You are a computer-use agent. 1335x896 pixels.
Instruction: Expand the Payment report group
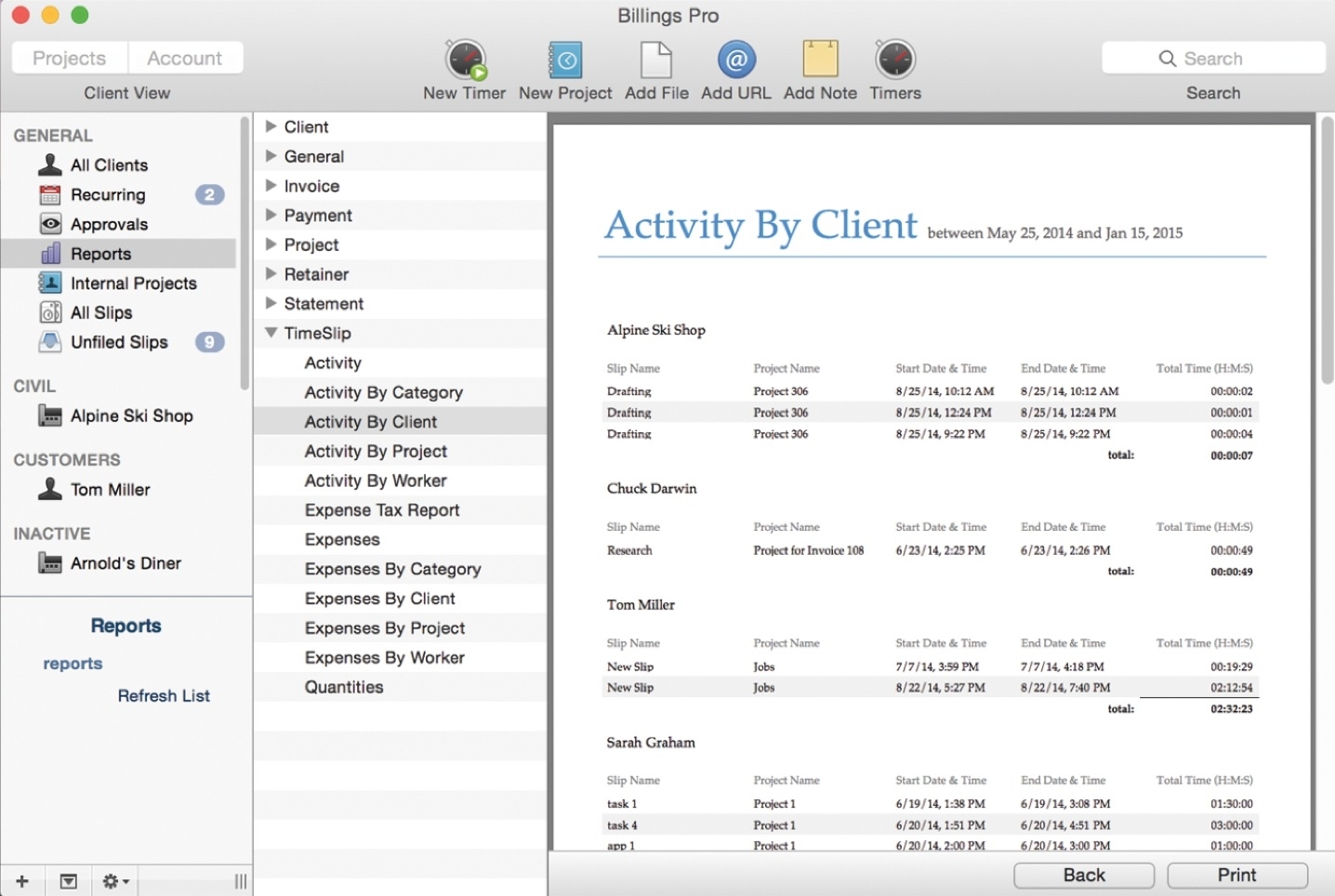[x=271, y=215]
